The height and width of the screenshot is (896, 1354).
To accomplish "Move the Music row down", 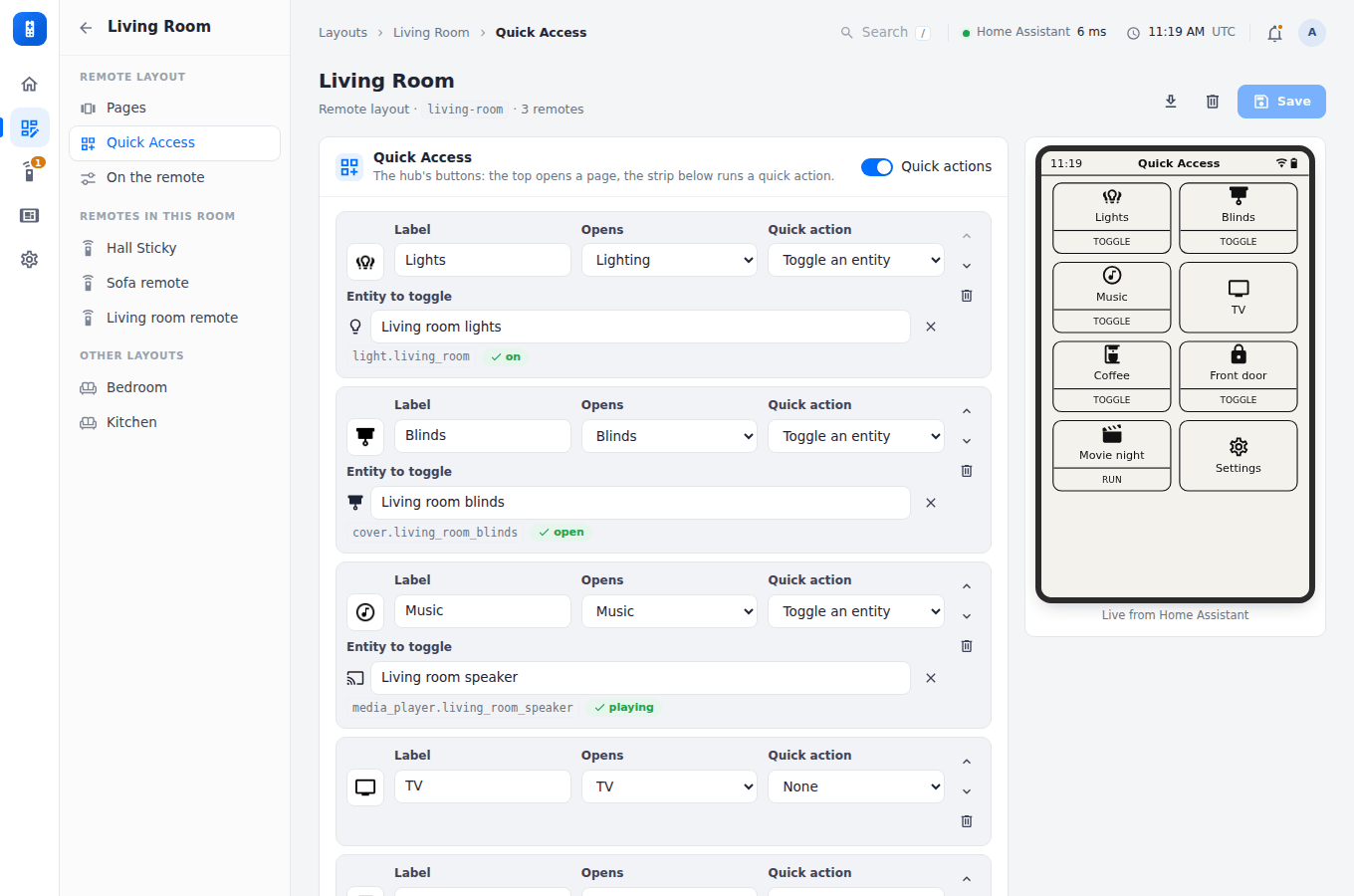I will click(x=967, y=616).
